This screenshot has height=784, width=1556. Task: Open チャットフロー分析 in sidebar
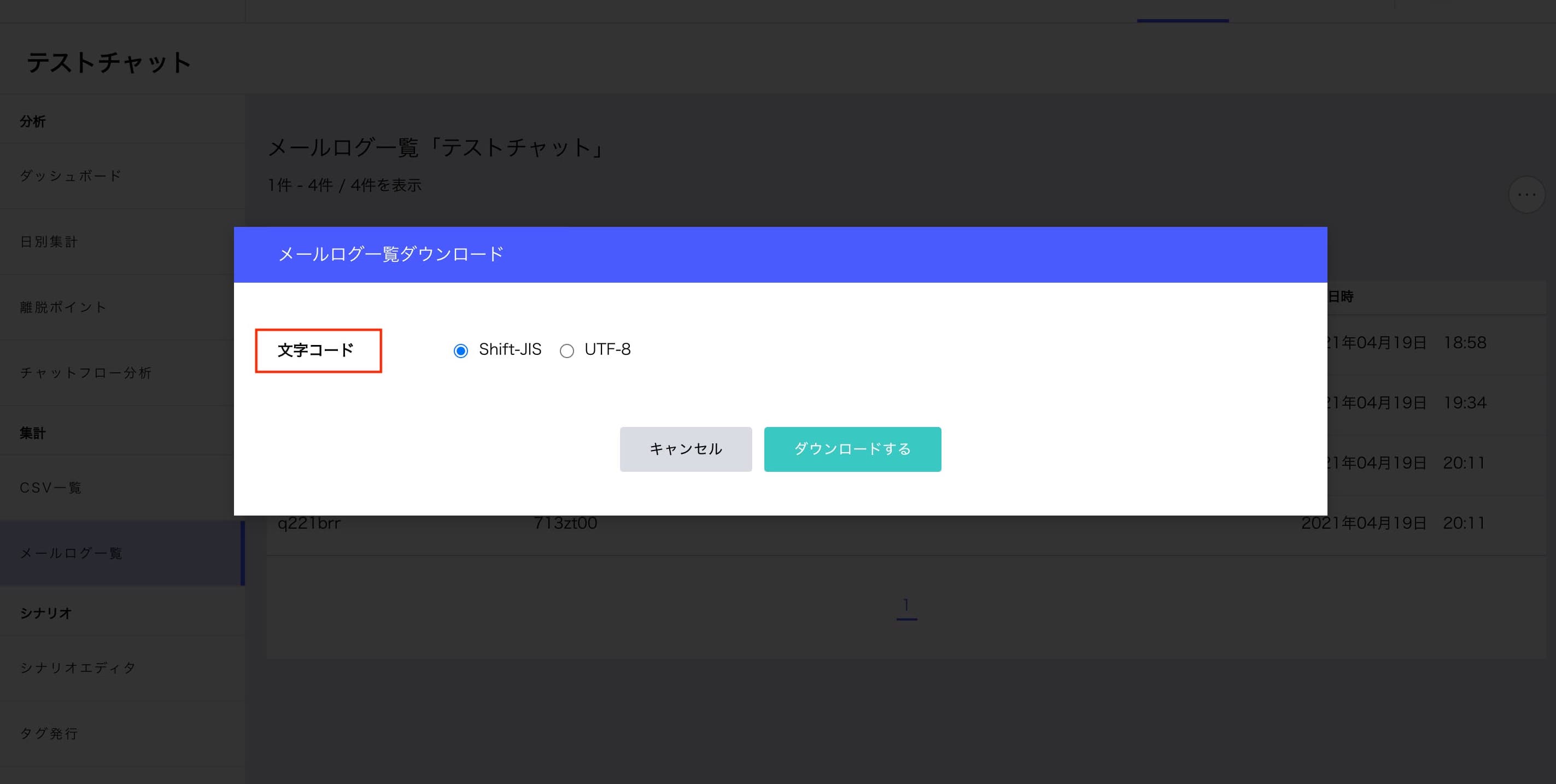pos(122,373)
